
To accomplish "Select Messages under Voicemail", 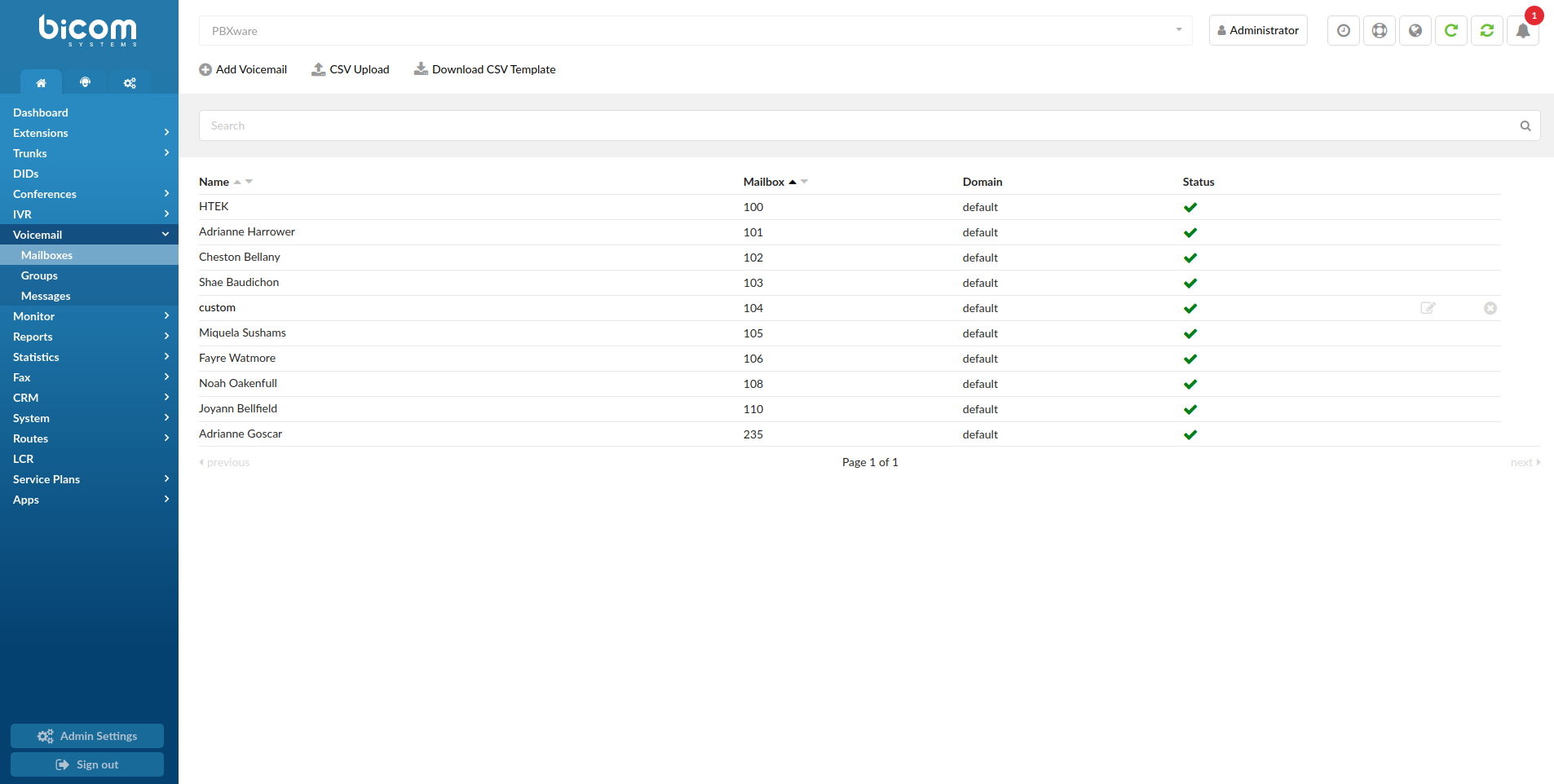I will (45, 296).
